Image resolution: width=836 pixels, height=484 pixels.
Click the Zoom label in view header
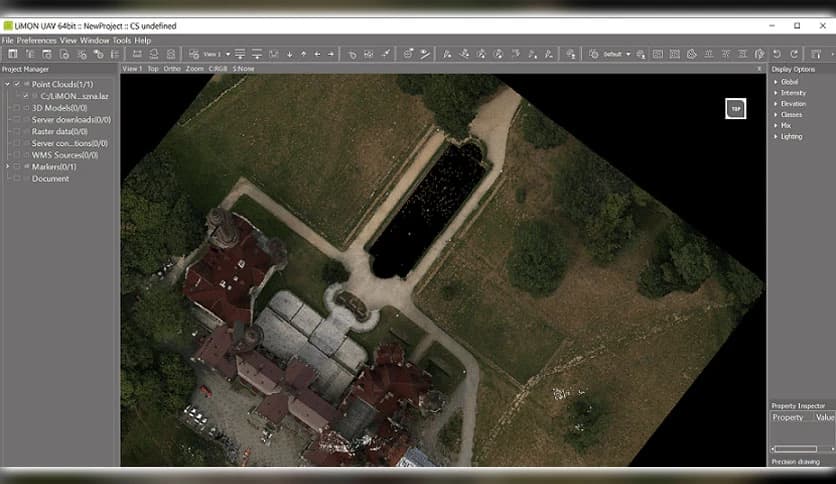(195, 69)
